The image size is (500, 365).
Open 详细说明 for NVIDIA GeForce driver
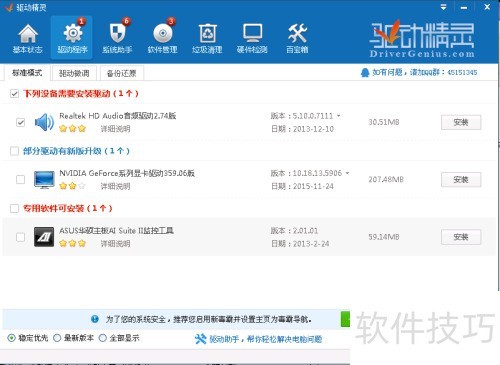coord(115,186)
